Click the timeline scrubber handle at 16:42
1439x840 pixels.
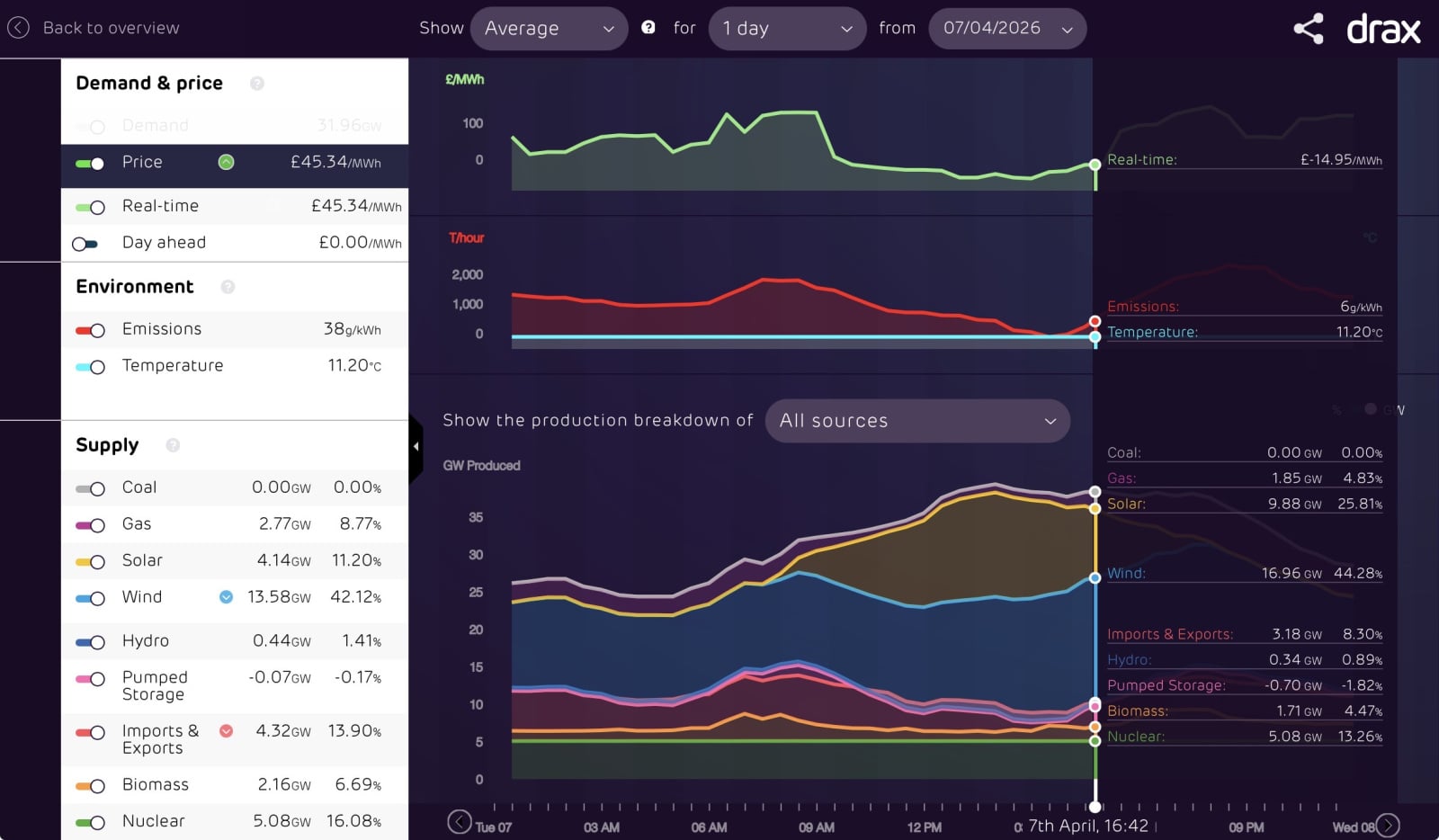[x=1095, y=807]
